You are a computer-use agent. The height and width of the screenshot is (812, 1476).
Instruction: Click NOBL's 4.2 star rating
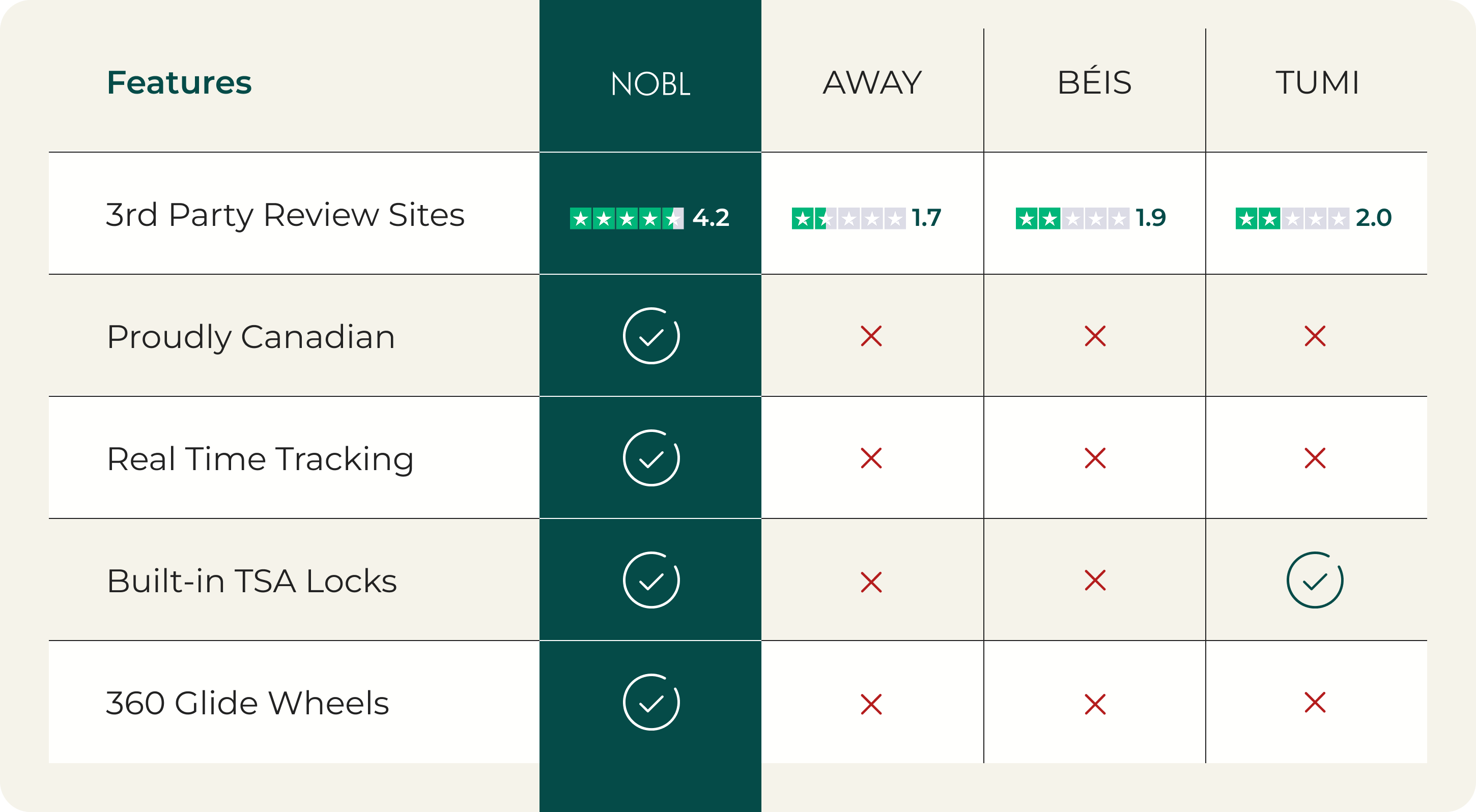(x=649, y=218)
